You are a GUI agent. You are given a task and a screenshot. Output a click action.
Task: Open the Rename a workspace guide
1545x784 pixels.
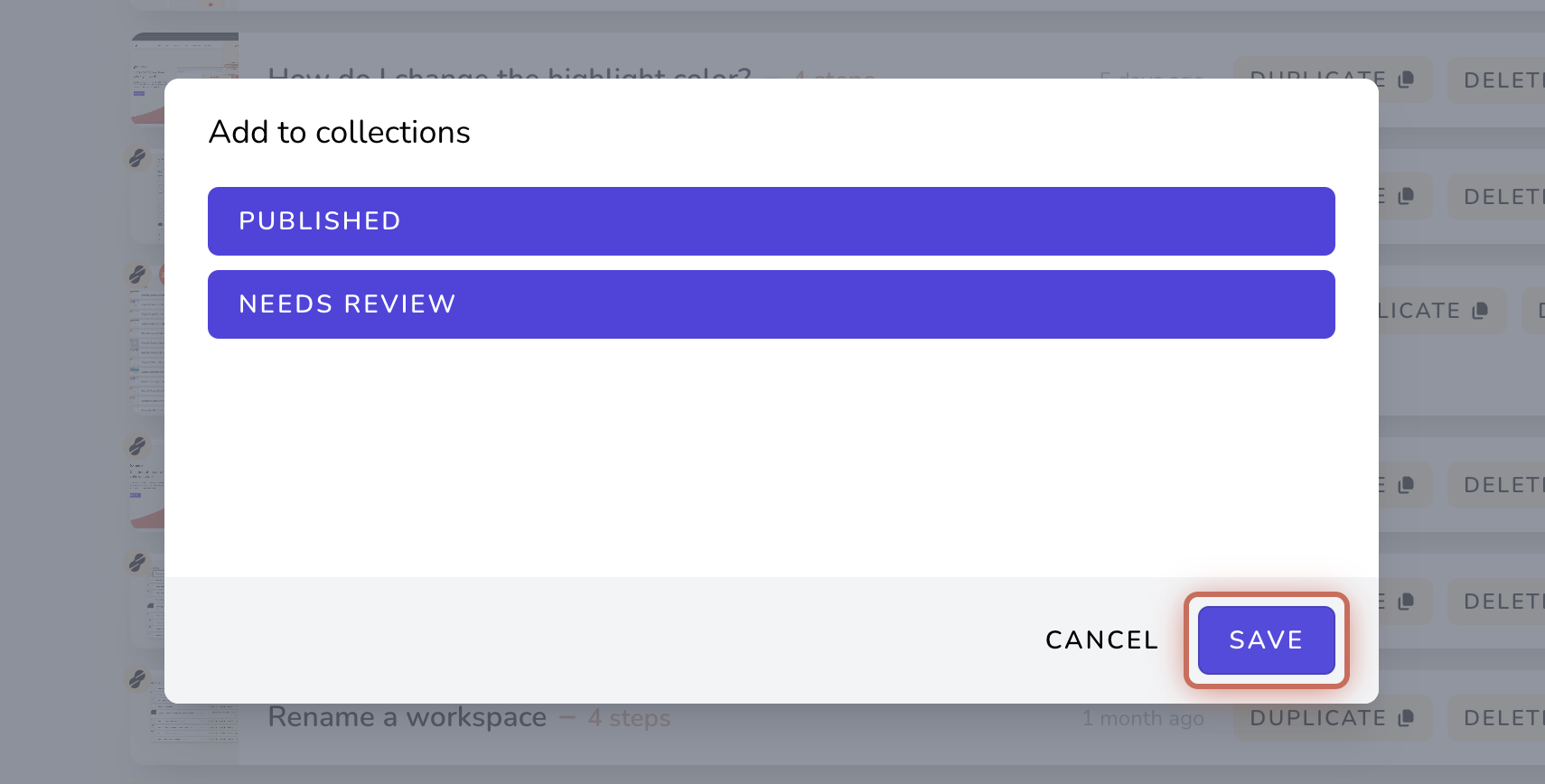click(x=407, y=718)
